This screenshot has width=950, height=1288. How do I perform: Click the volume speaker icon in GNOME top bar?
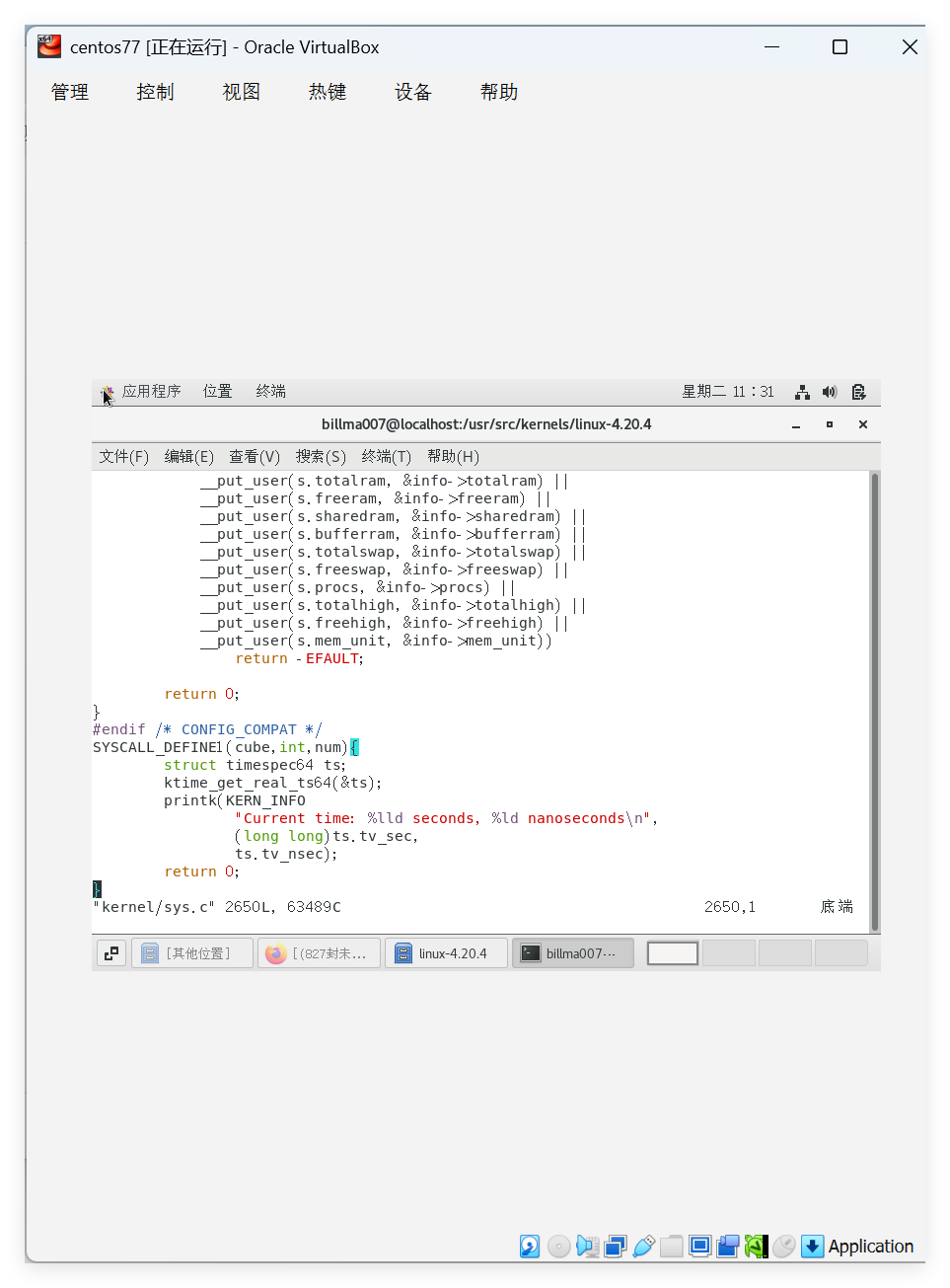pos(830,392)
